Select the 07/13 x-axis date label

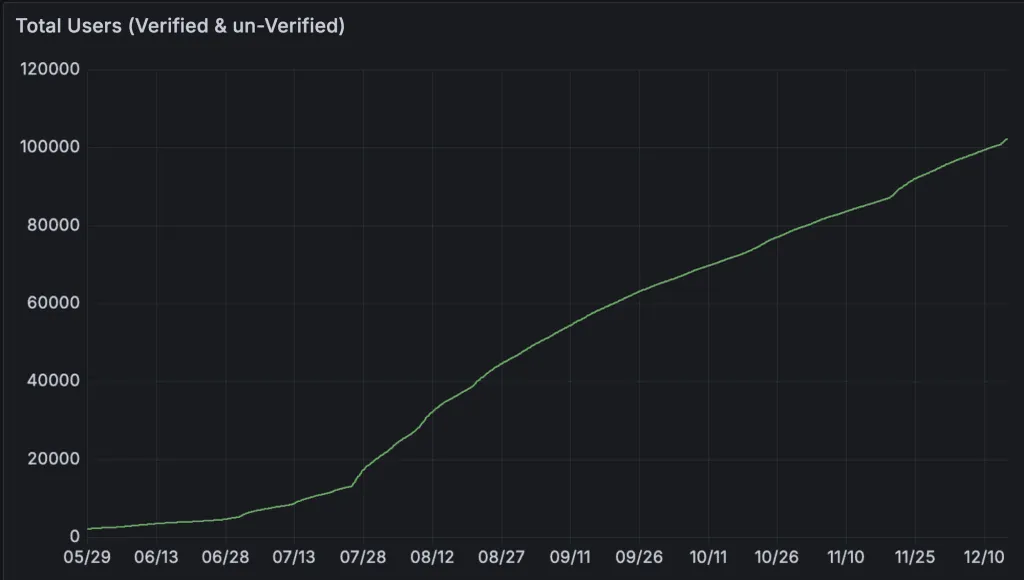295,557
